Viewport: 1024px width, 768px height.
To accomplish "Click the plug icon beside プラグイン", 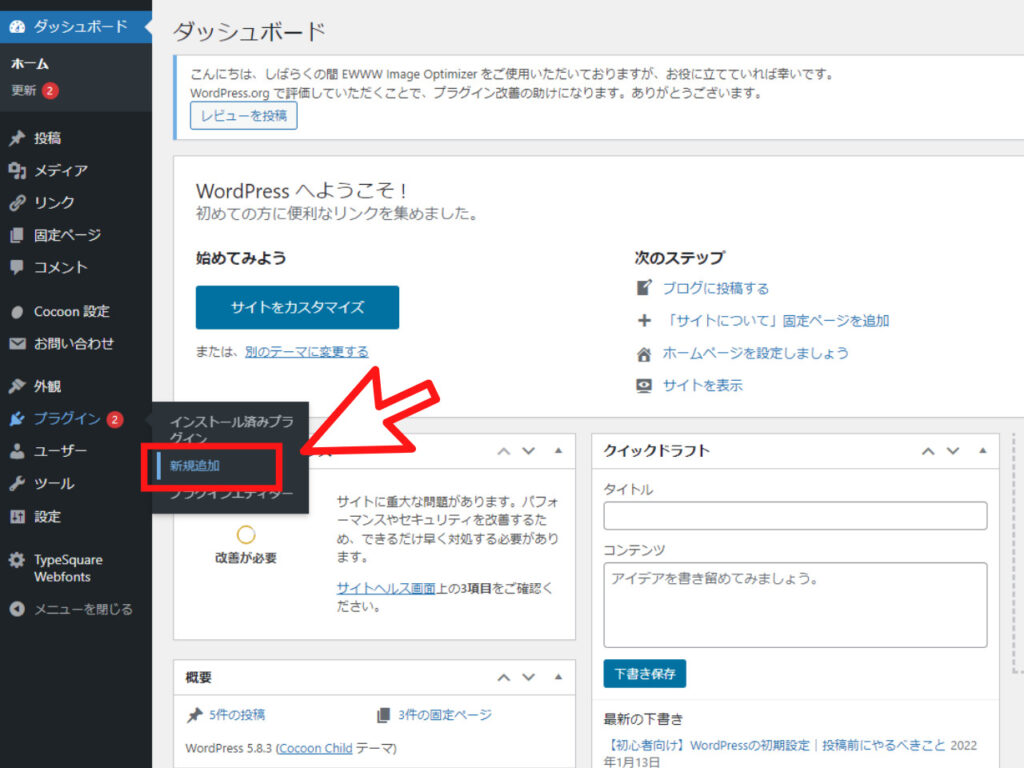I will [17, 419].
